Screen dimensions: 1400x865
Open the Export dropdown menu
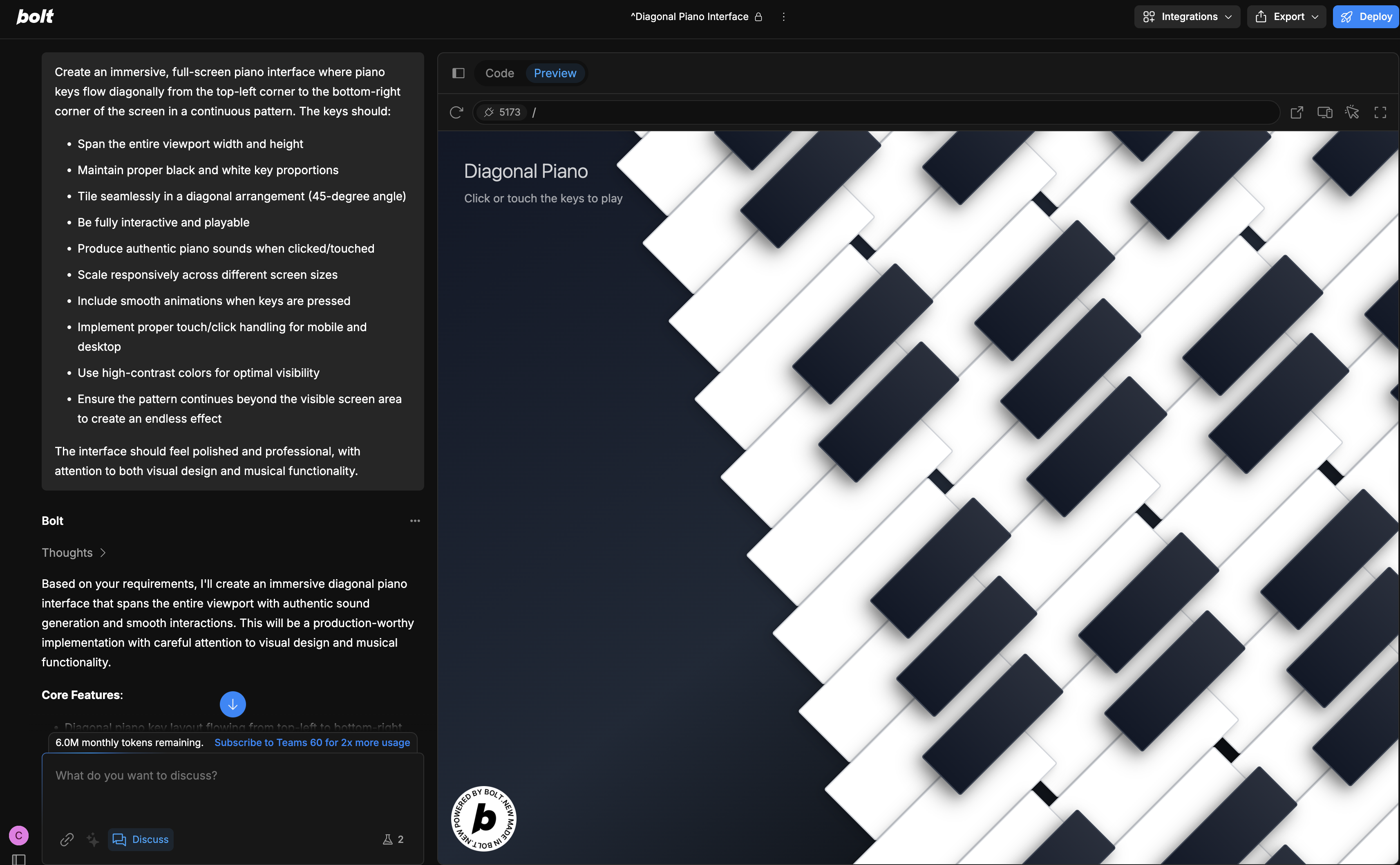tap(1287, 17)
